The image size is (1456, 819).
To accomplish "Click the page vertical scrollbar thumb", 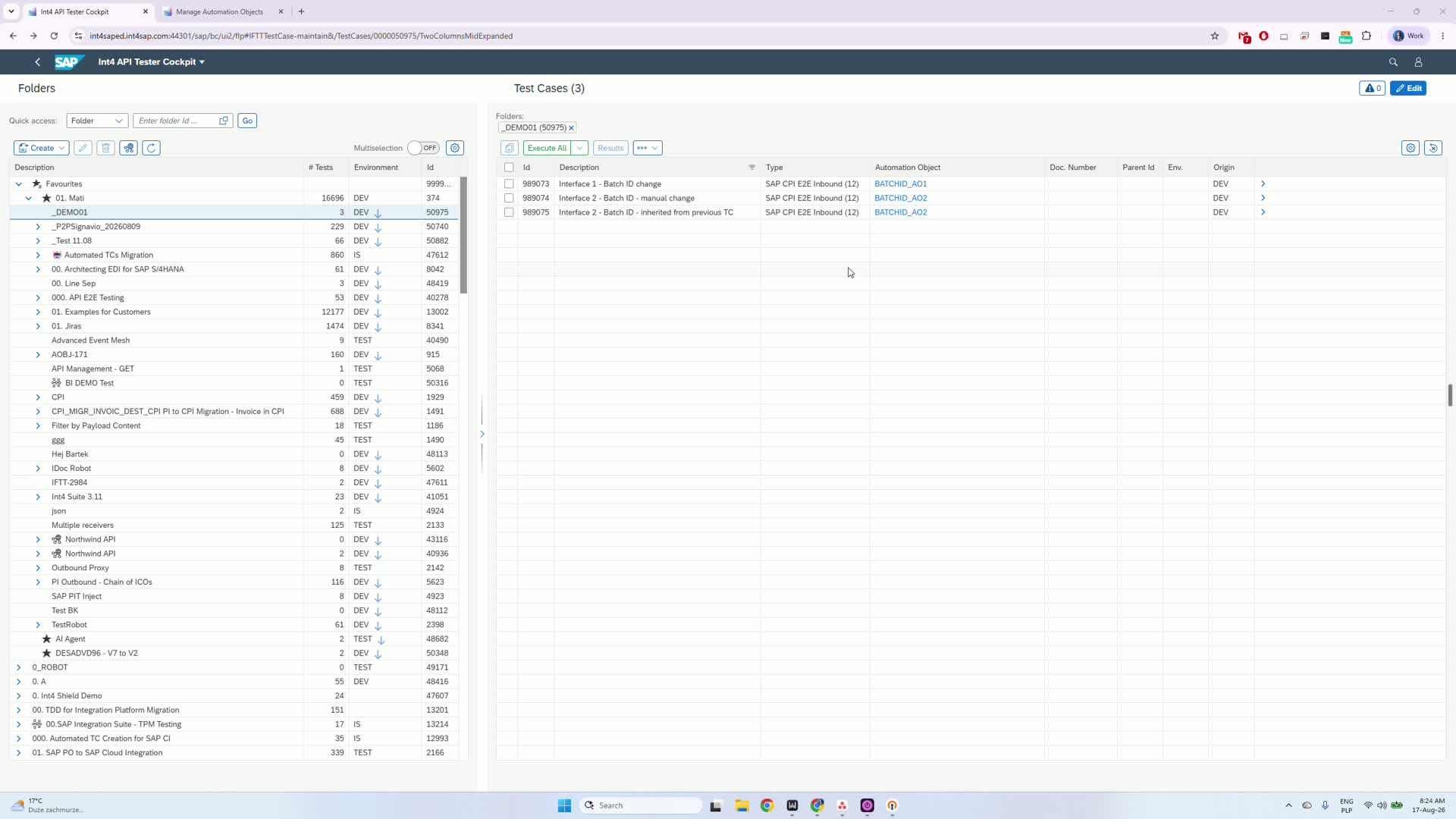I will pyautogui.click(x=1450, y=395).
